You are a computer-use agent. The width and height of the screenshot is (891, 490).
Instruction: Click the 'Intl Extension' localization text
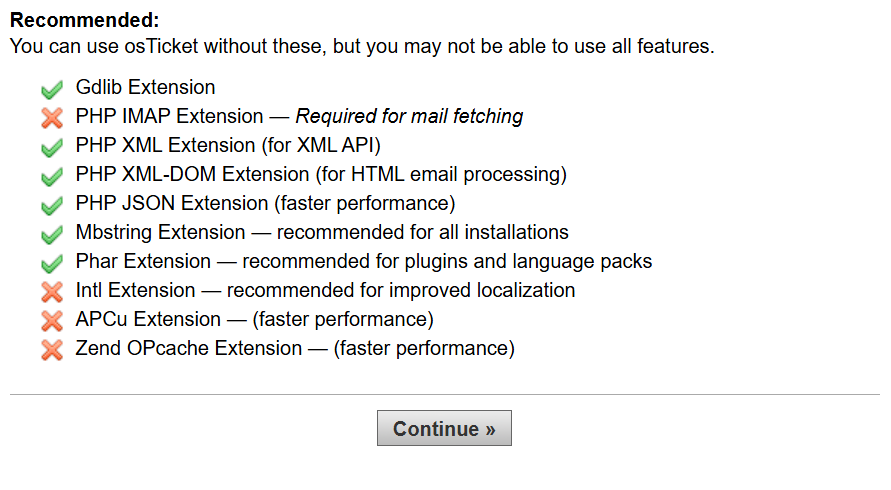pyautogui.click(x=325, y=291)
